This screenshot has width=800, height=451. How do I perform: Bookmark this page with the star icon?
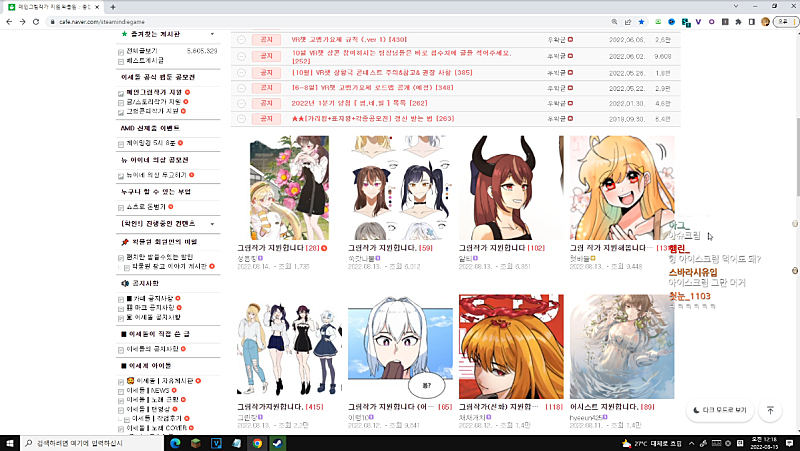[641, 21]
